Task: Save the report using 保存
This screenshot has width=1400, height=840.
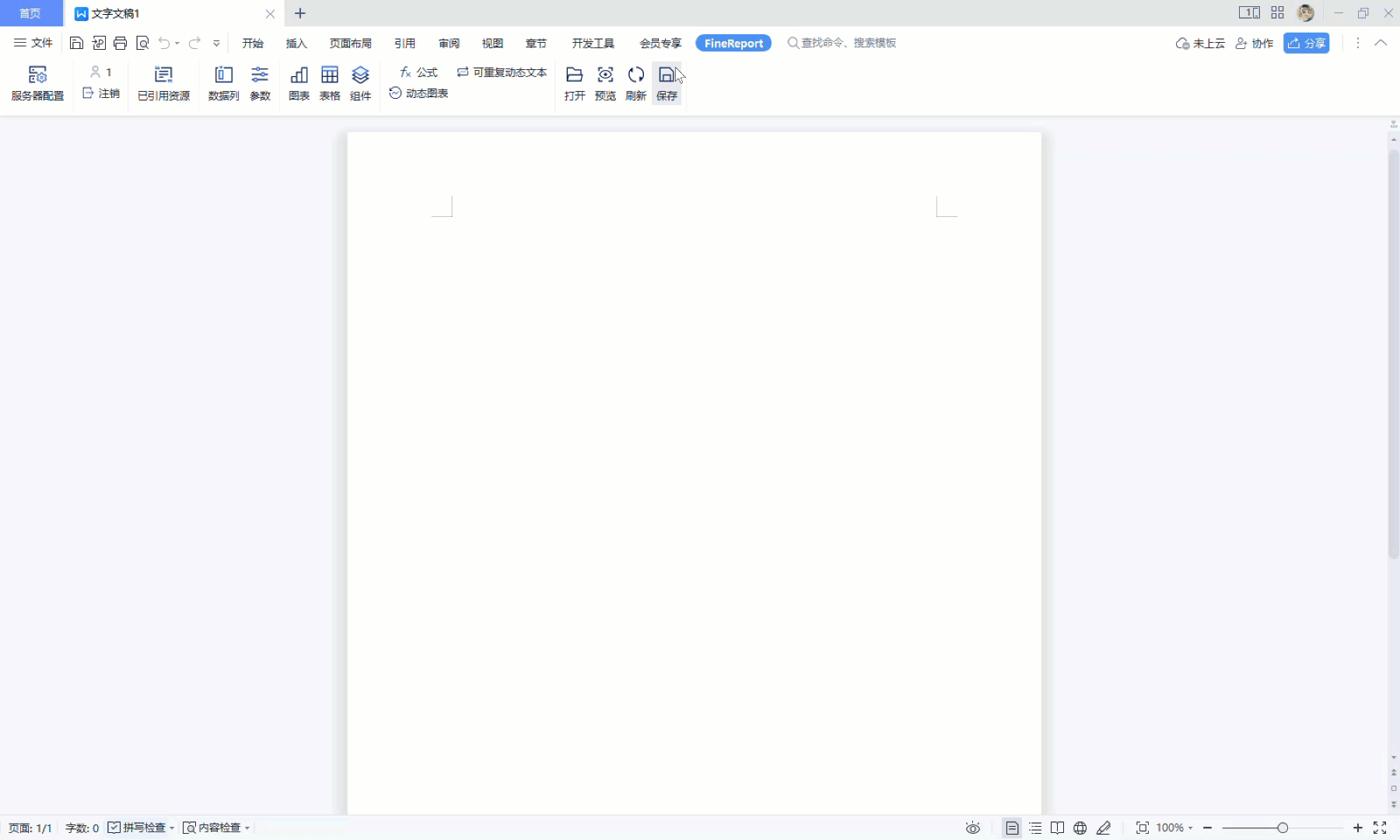Action: pyautogui.click(x=667, y=82)
